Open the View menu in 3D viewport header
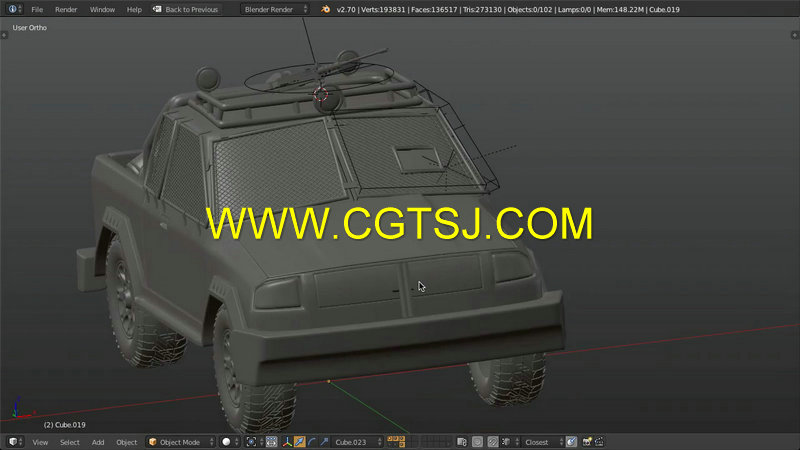This screenshot has width=800, height=450. point(40,442)
